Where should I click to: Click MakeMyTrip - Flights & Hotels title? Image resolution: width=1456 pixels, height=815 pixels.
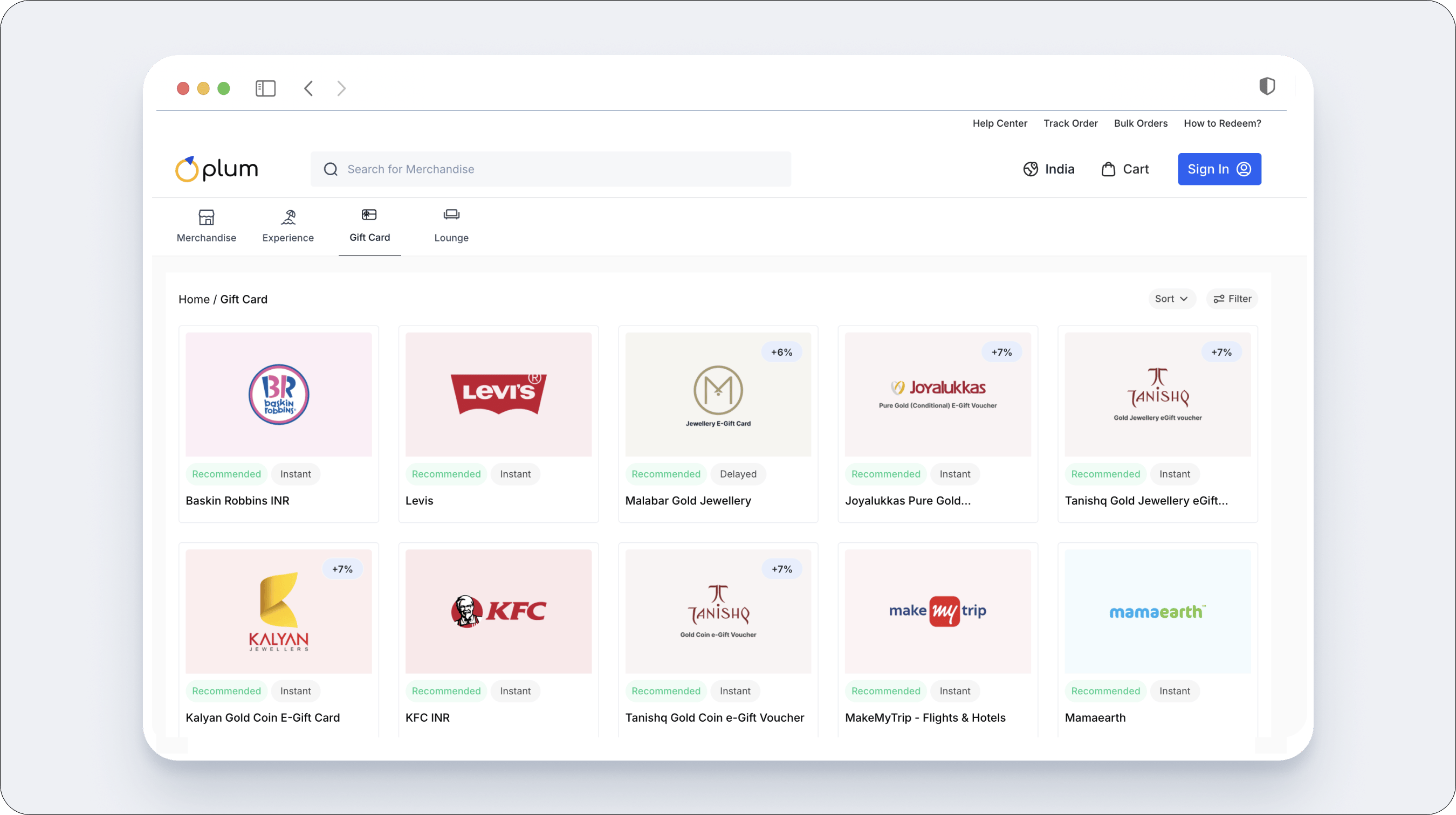[x=925, y=718]
